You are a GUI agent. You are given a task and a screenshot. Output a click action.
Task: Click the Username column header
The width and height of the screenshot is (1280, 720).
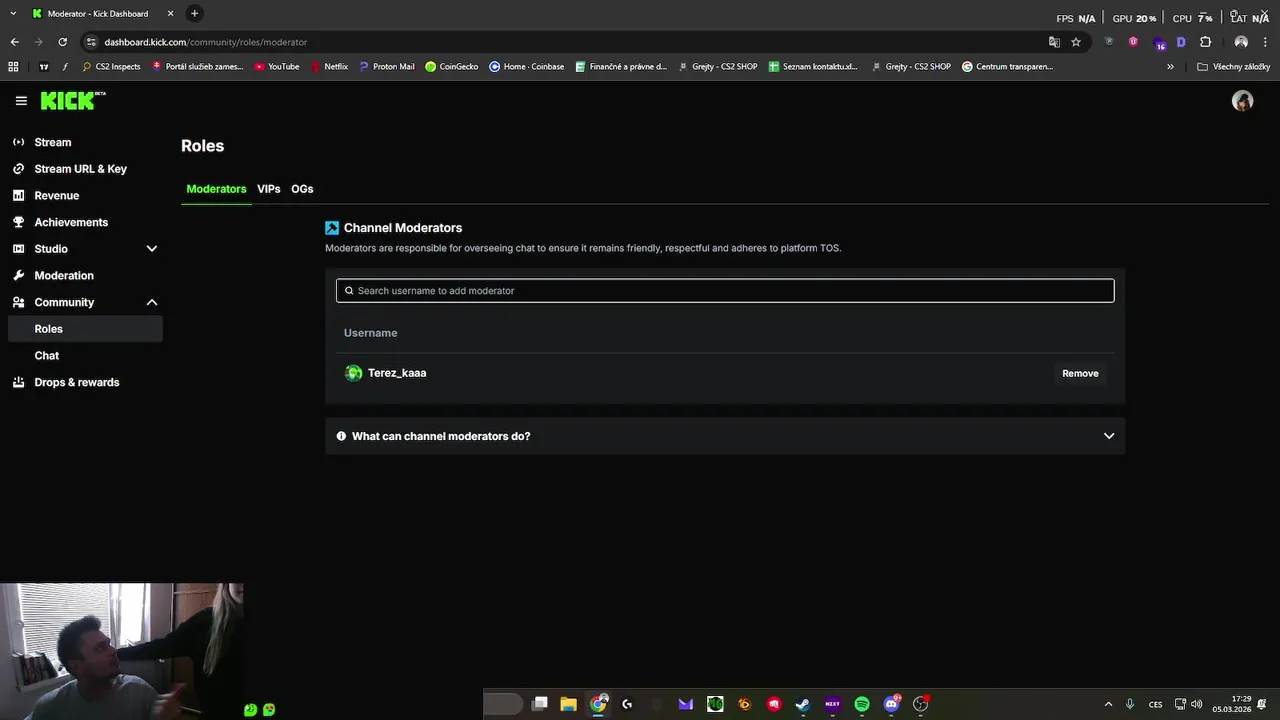click(371, 333)
